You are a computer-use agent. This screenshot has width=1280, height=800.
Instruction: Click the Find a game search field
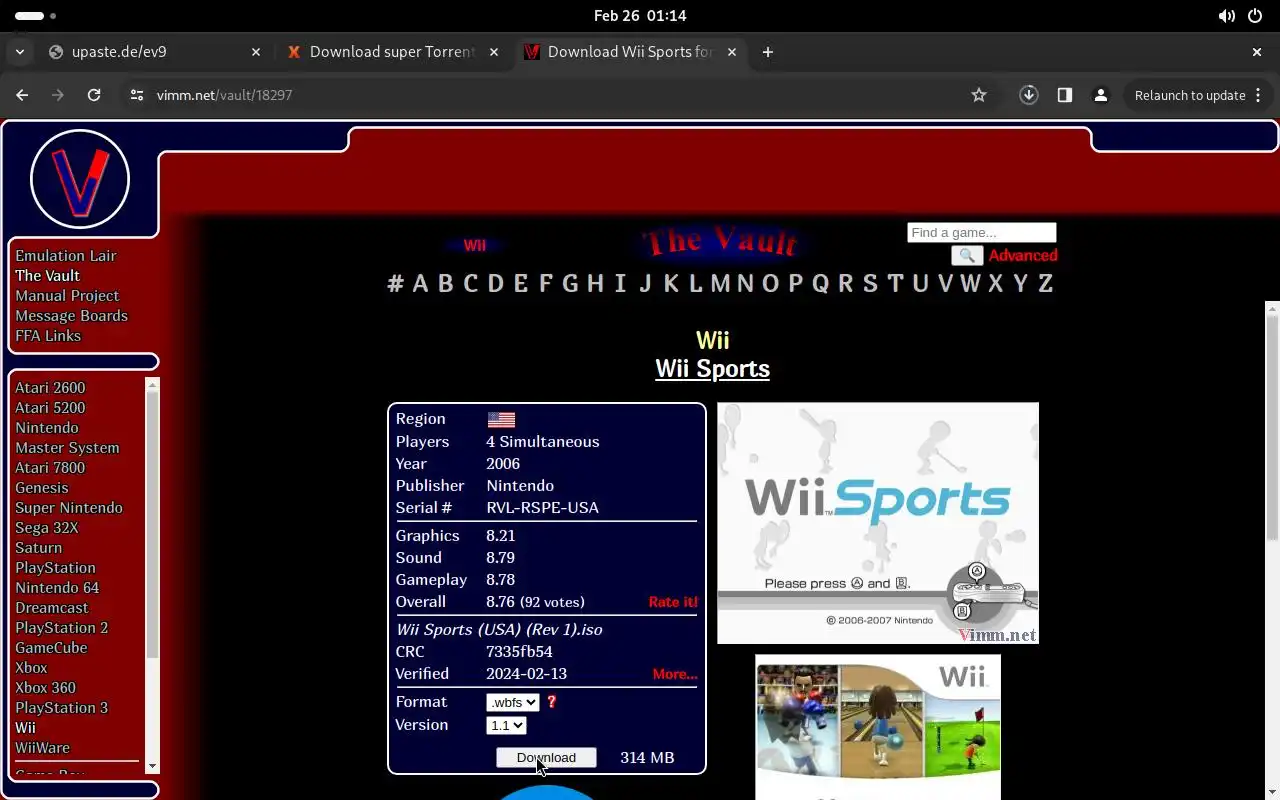click(x=981, y=233)
